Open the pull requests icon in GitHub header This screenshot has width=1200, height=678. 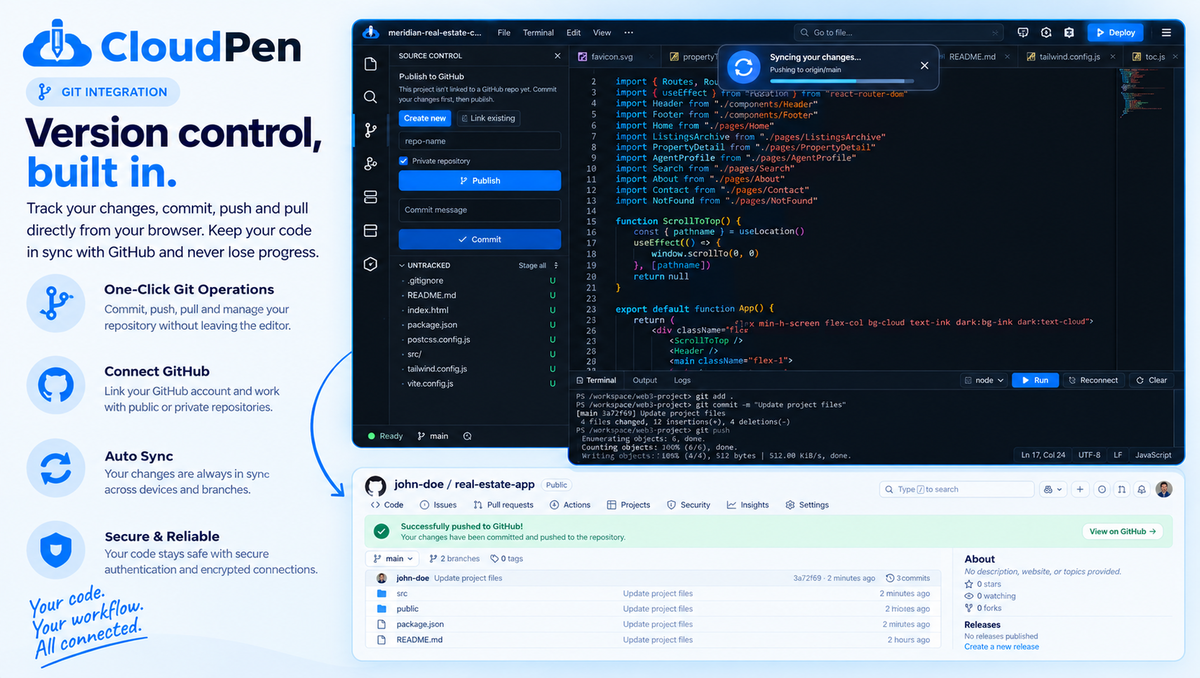1122,489
